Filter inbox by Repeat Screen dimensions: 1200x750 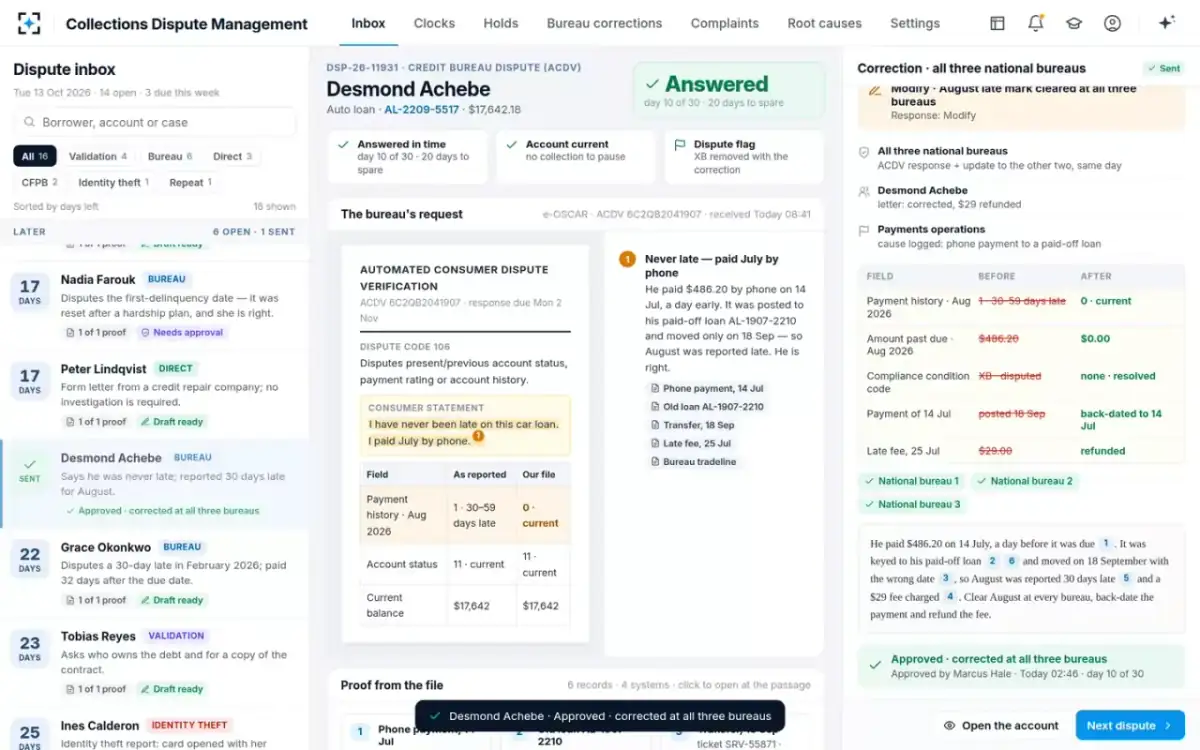[x=192, y=183]
